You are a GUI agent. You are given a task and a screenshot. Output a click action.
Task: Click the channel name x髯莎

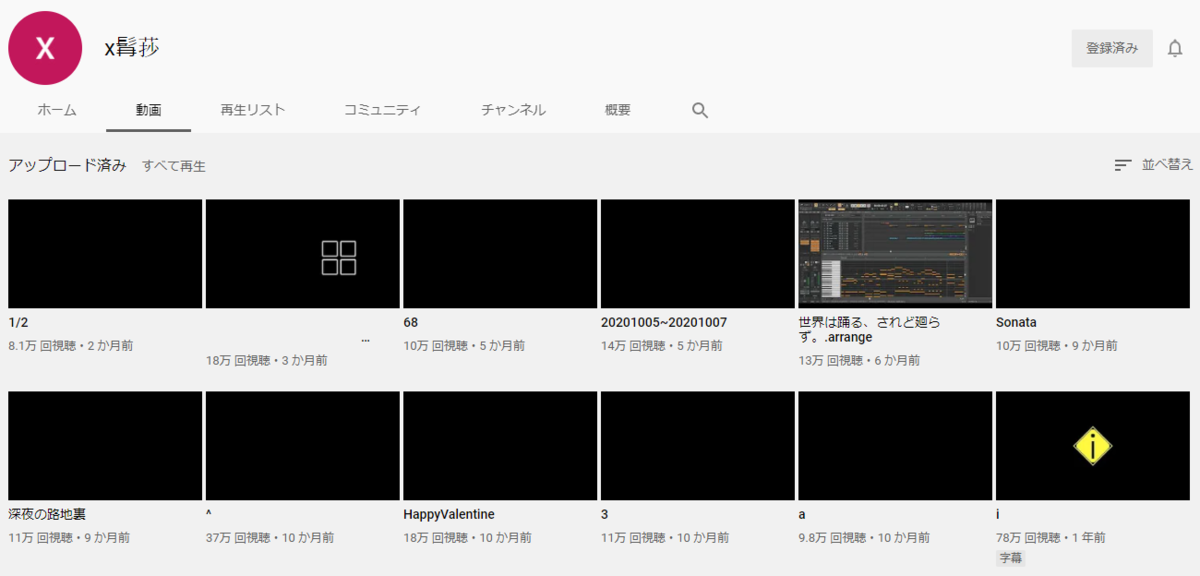pos(132,47)
